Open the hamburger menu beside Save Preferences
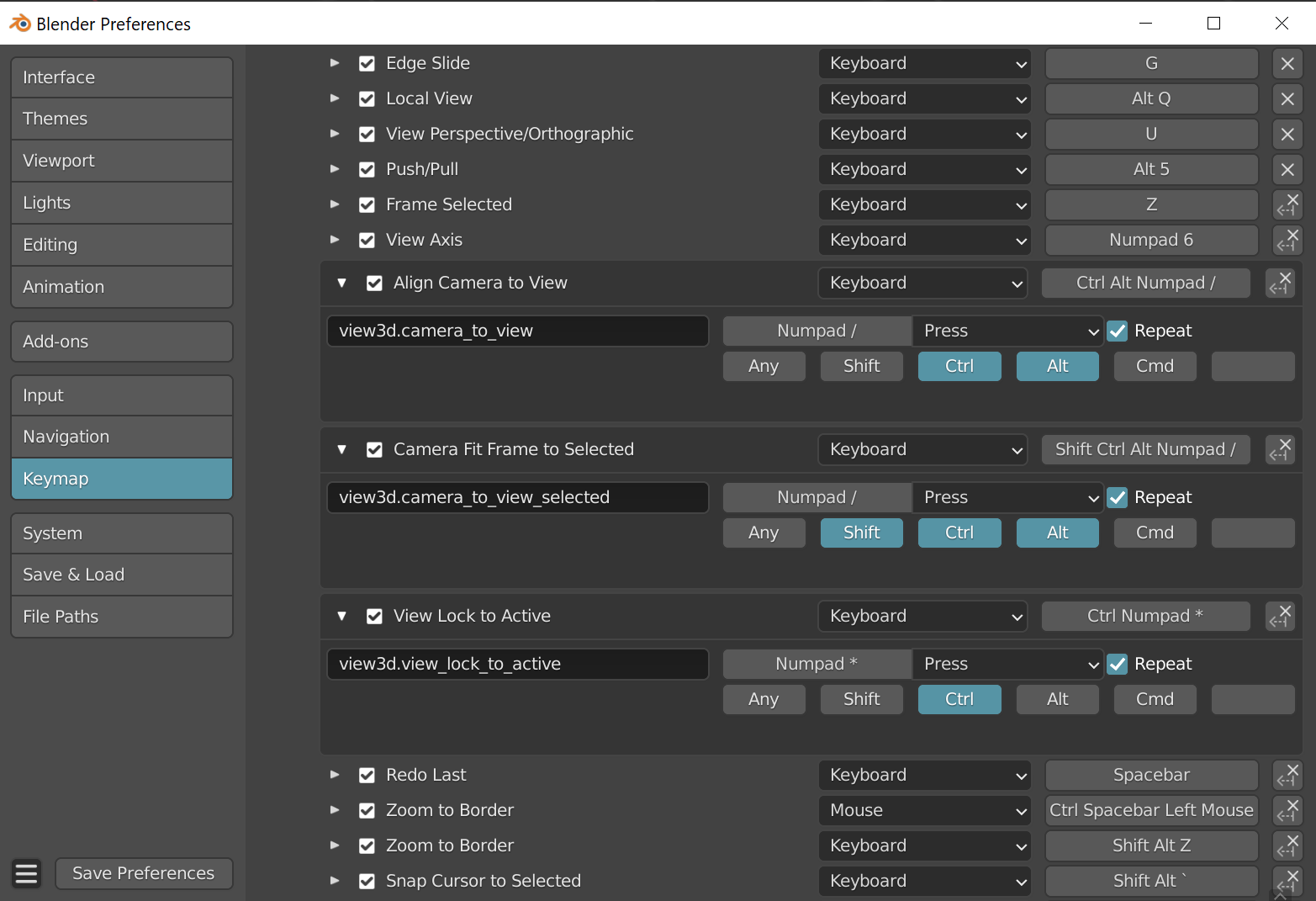The width and height of the screenshot is (1316, 901). 27,873
